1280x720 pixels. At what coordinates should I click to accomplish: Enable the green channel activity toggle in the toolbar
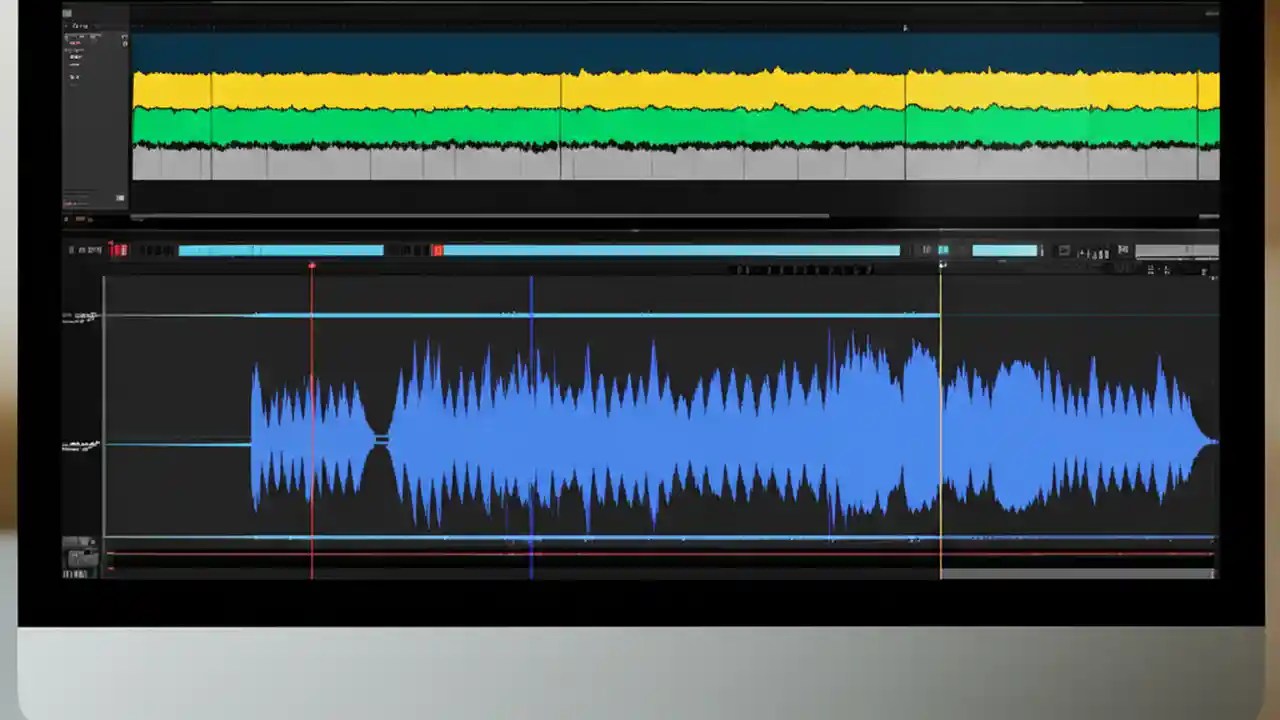click(x=941, y=250)
